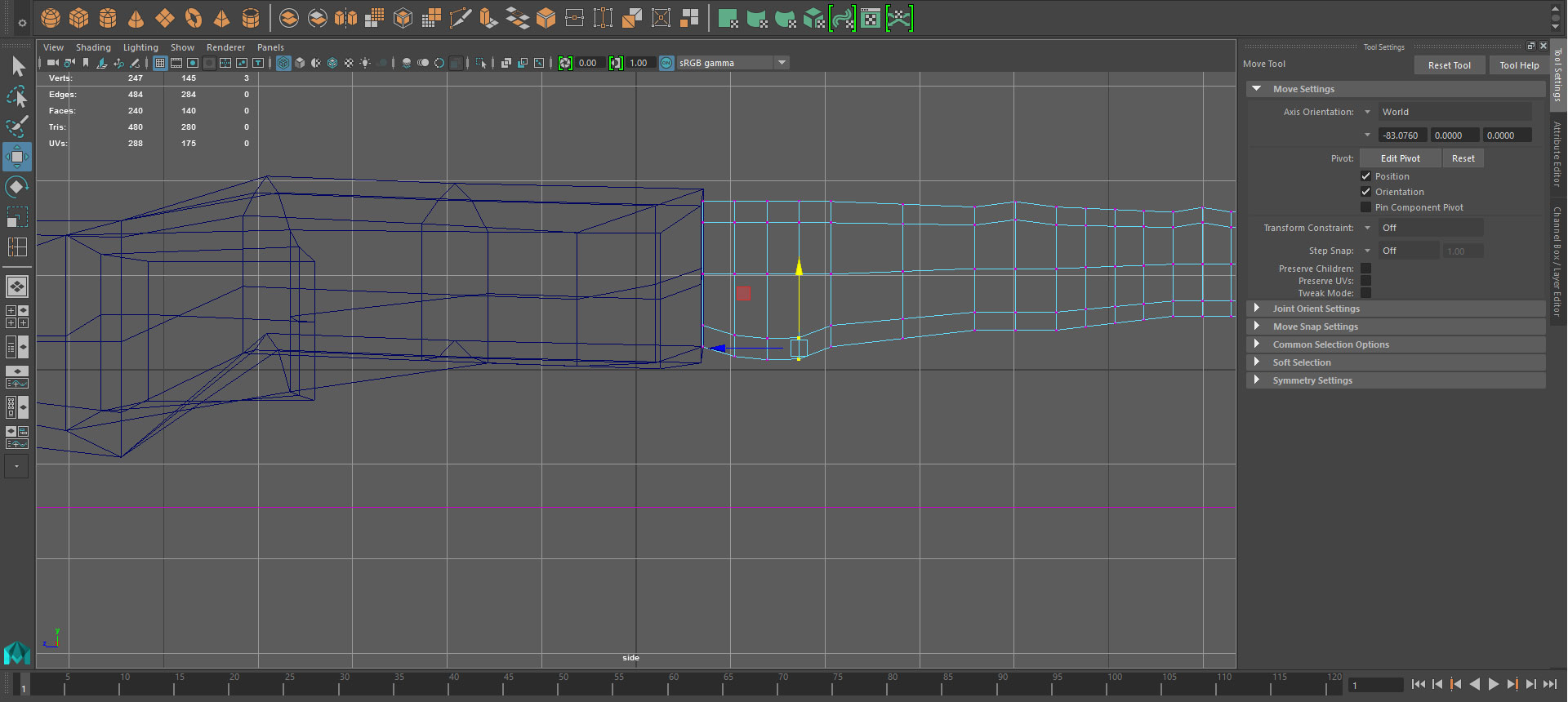
Task: Uncheck the Pivot Orientation checkbox
Action: (x=1365, y=192)
